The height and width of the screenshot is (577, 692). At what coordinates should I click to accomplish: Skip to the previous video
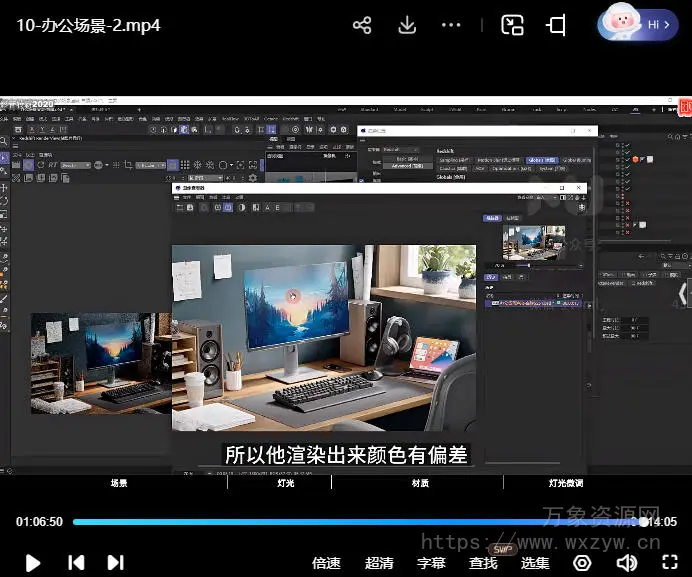[76, 563]
